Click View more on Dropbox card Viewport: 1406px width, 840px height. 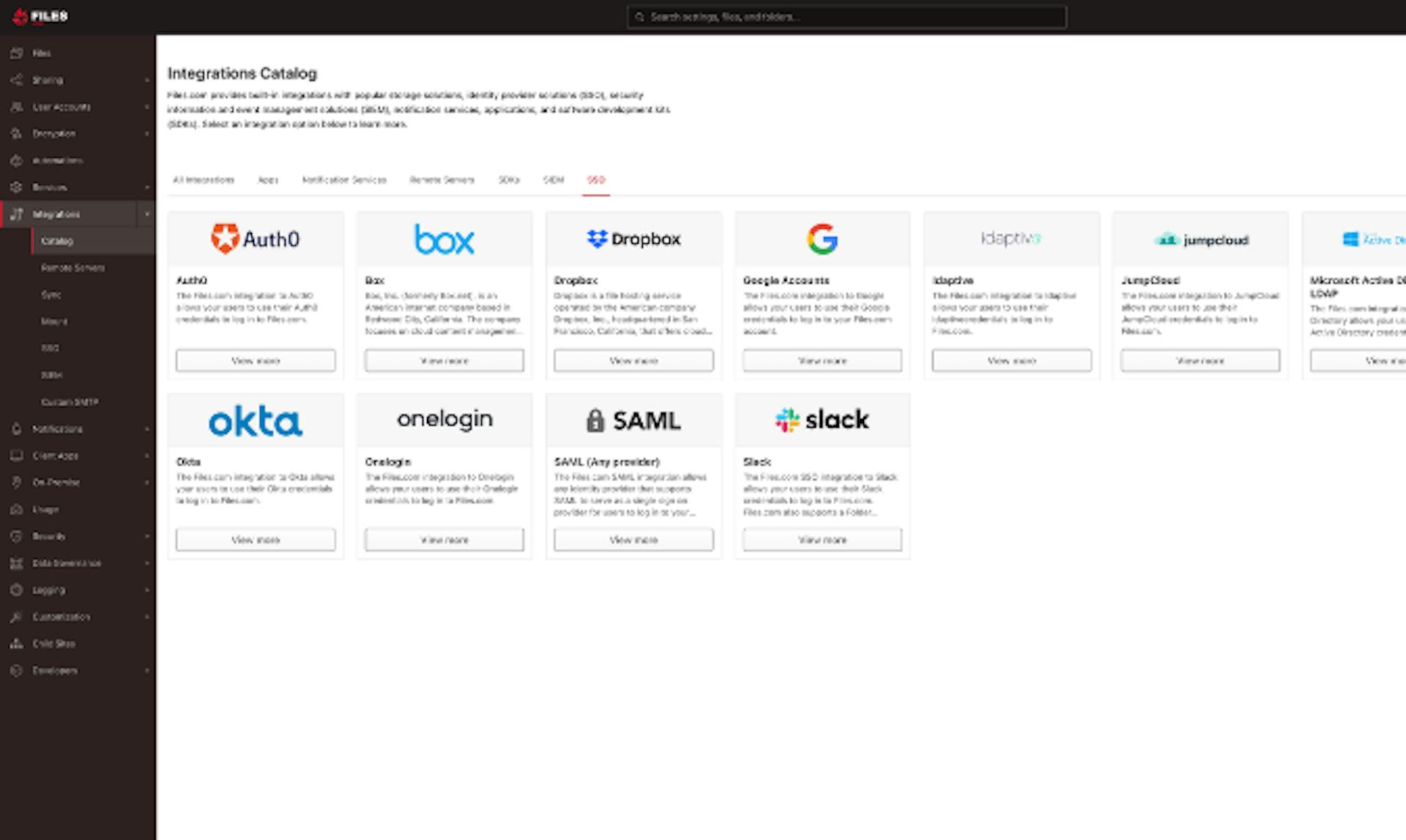tap(633, 360)
